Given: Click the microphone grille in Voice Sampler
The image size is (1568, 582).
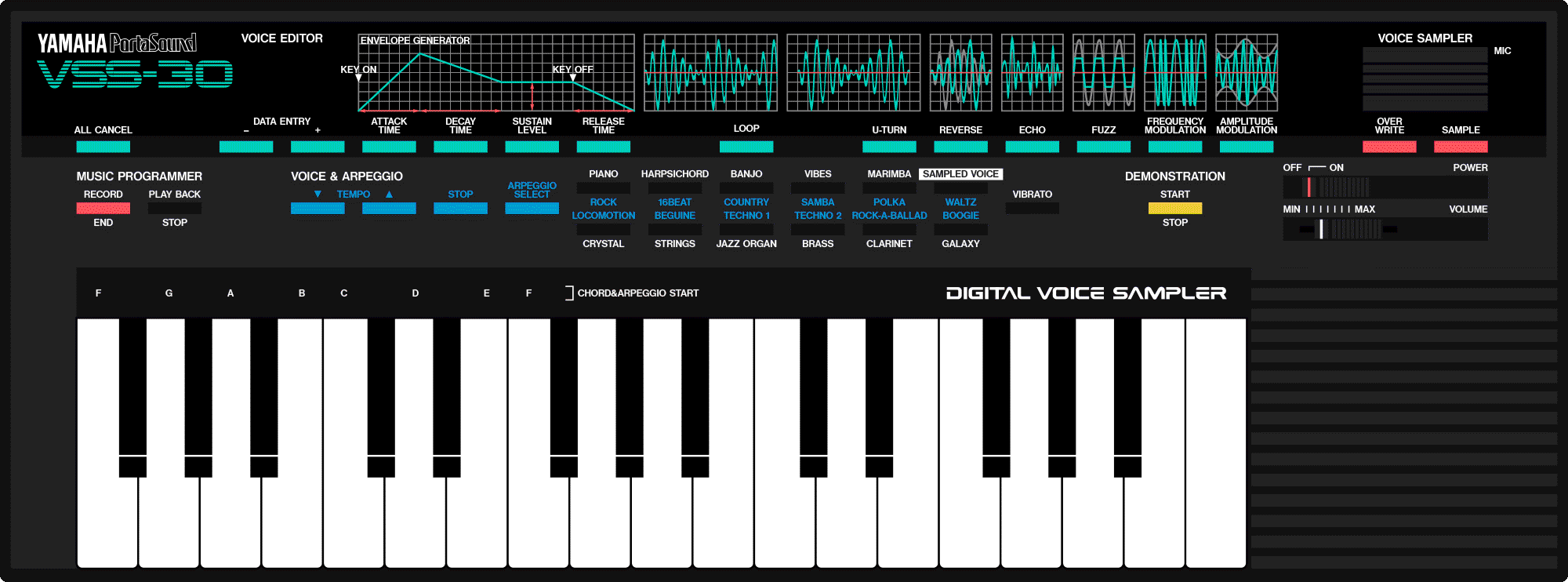Looking at the screenshot, I should click(x=1425, y=78).
